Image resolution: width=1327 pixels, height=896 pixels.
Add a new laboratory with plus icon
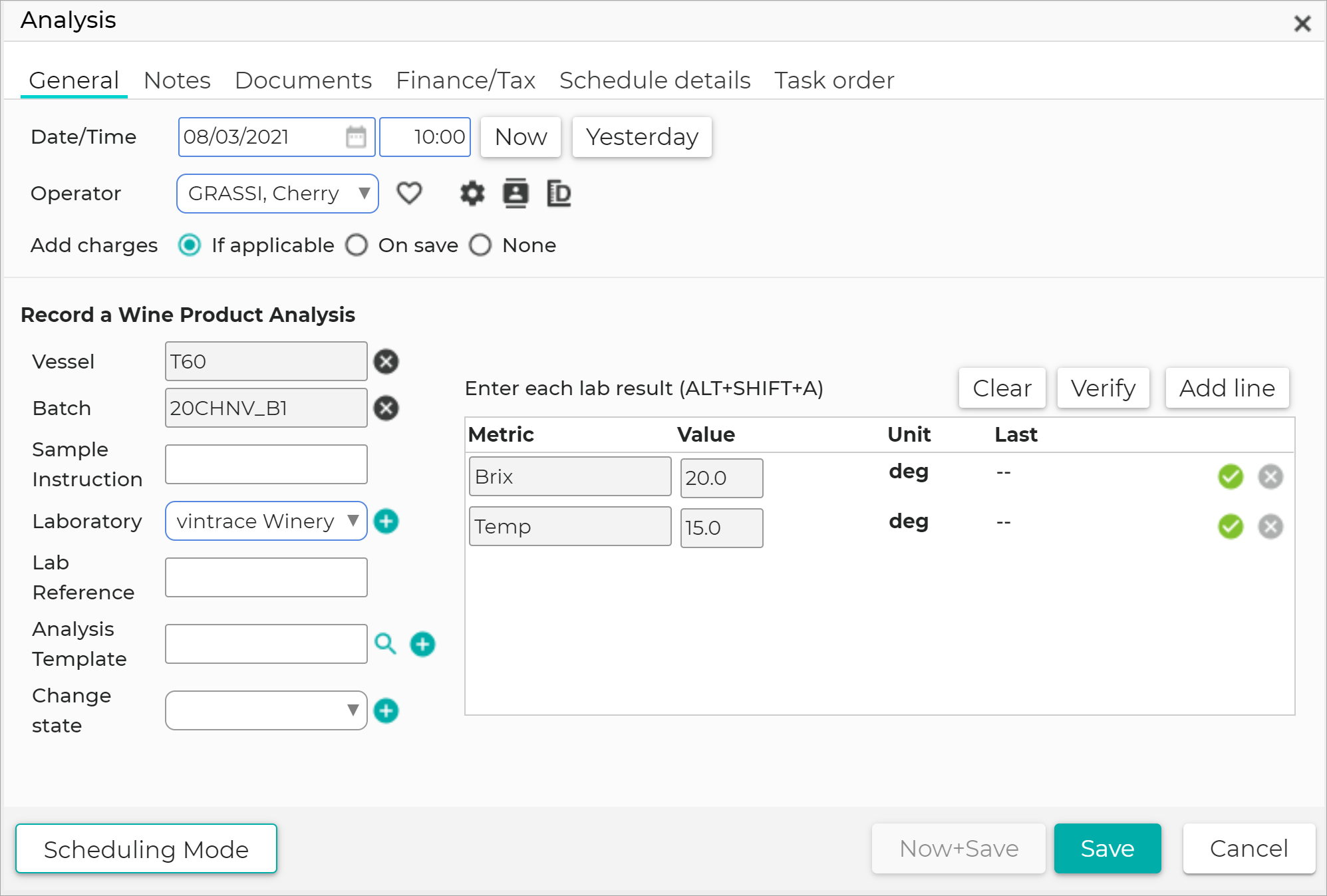pyautogui.click(x=386, y=521)
